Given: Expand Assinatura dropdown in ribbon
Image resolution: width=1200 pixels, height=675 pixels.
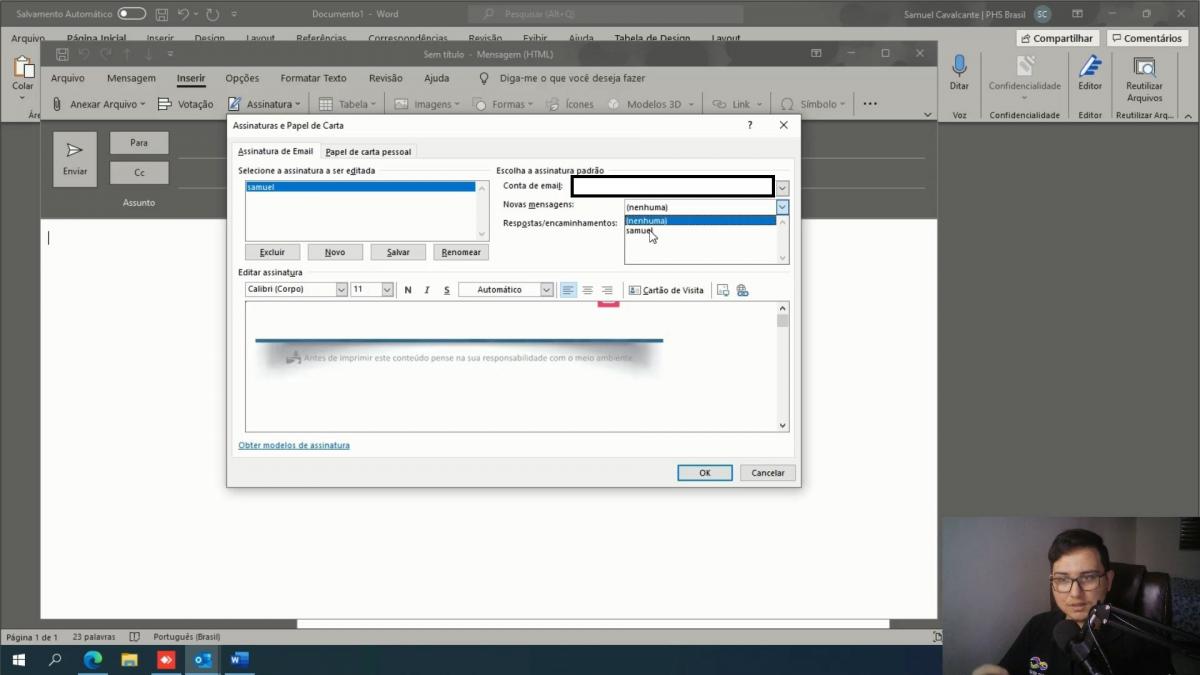Looking at the screenshot, I should (x=297, y=104).
